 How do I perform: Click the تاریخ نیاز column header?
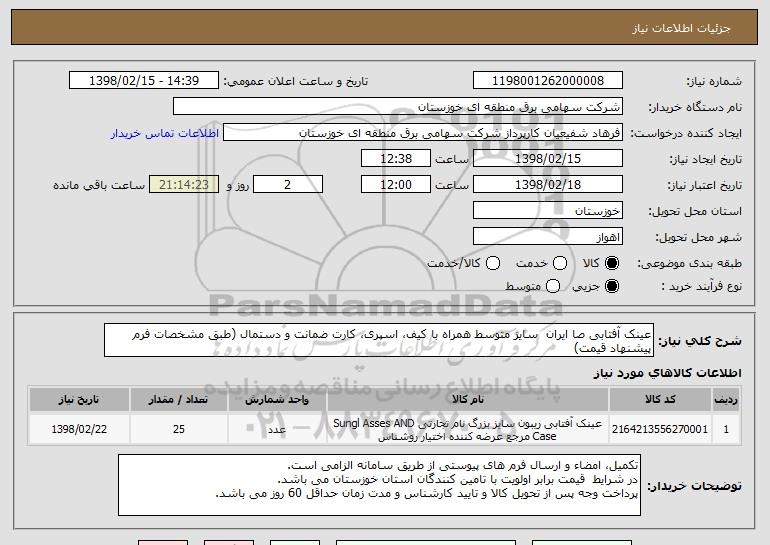[x=79, y=400]
